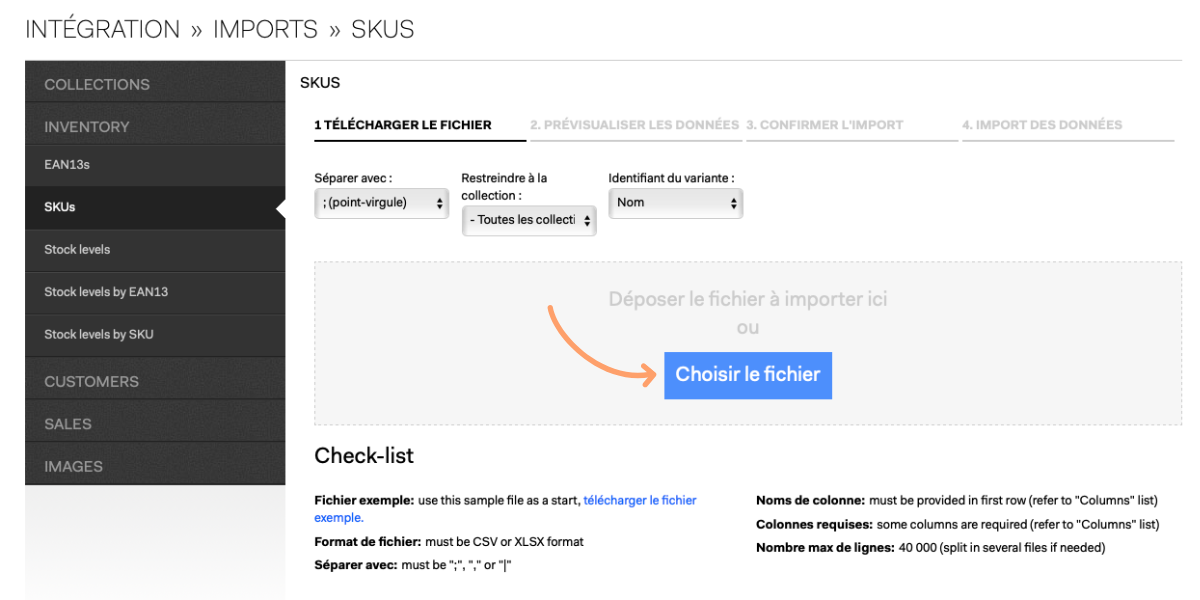Open the Images sidebar section

coord(155,466)
